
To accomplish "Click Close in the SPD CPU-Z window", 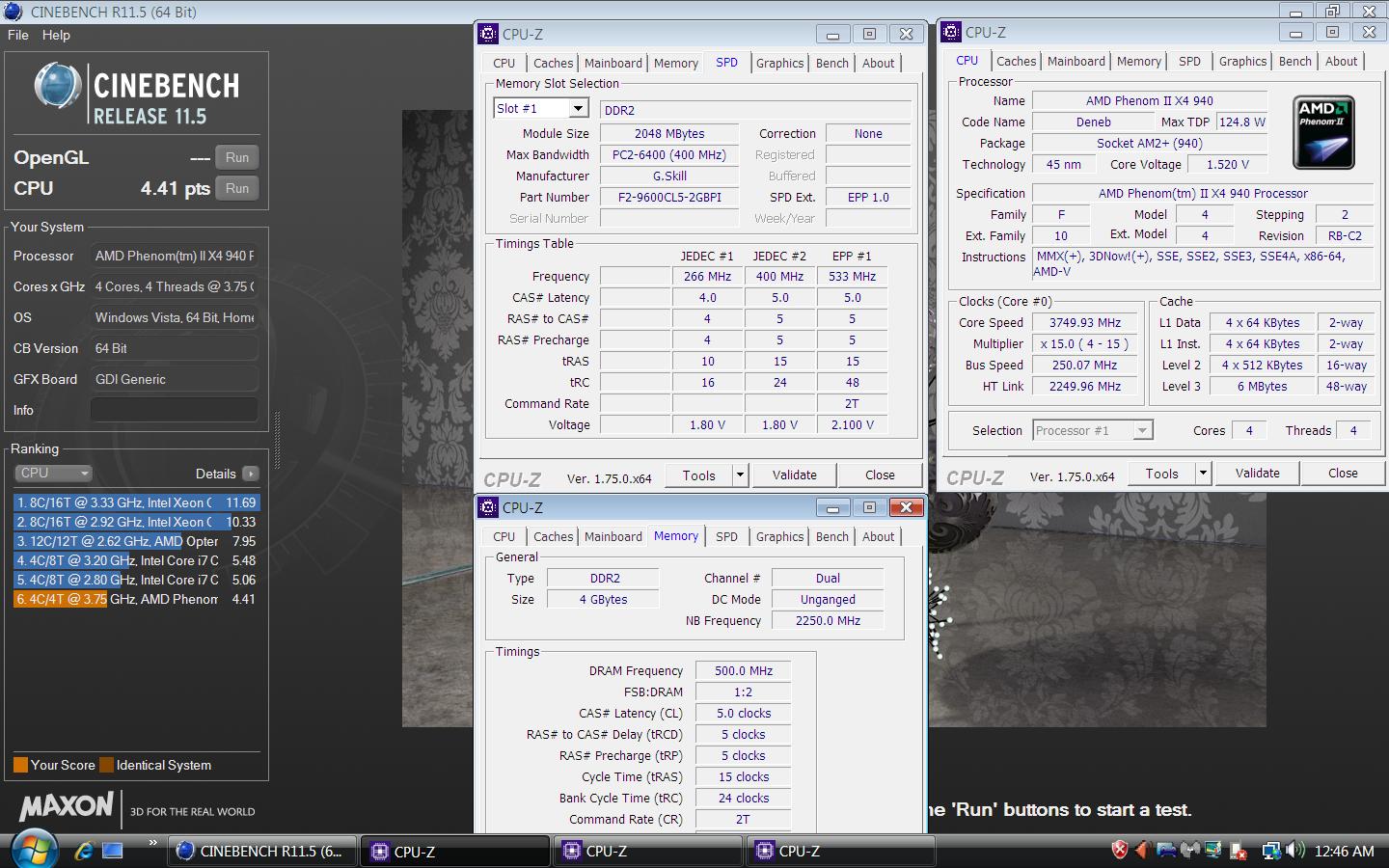I will pyautogui.click(x=880, y=475).
